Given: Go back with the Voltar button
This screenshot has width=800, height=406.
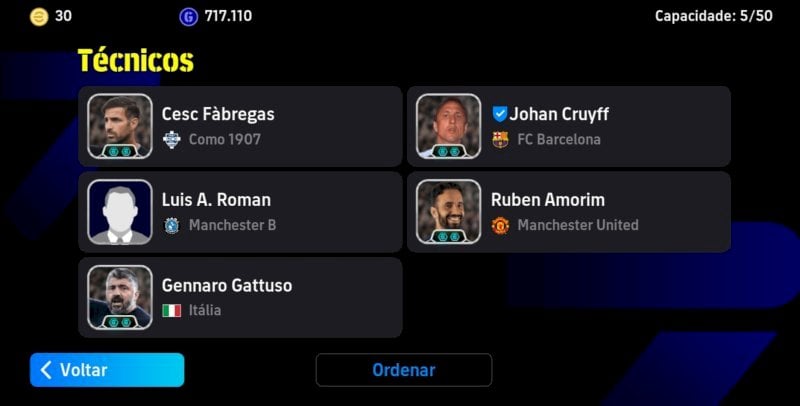Looking at the screenshot, I should (107, 370).
